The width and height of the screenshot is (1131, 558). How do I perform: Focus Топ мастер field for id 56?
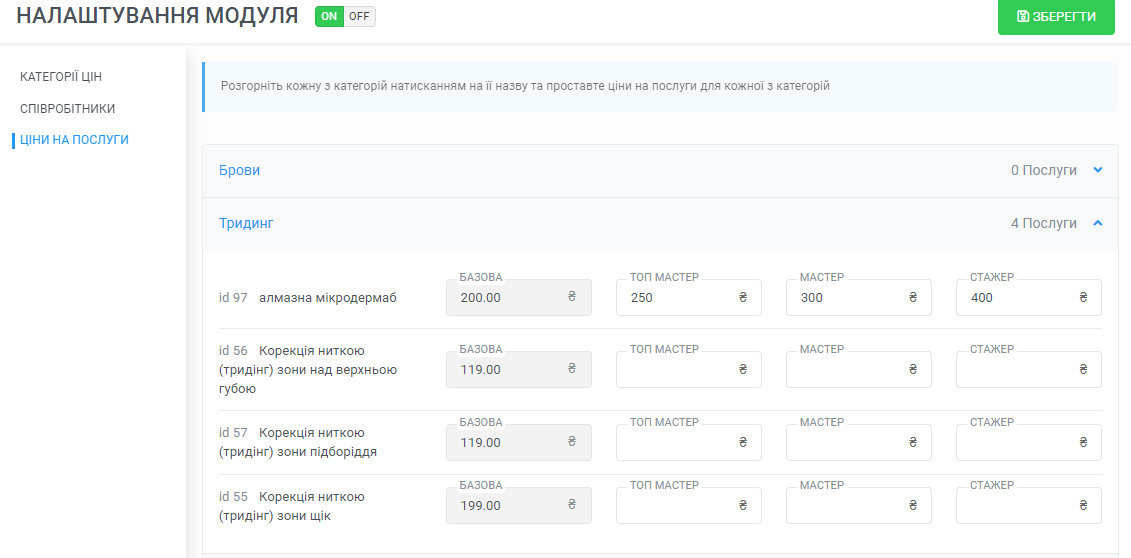tap(689, 369)
